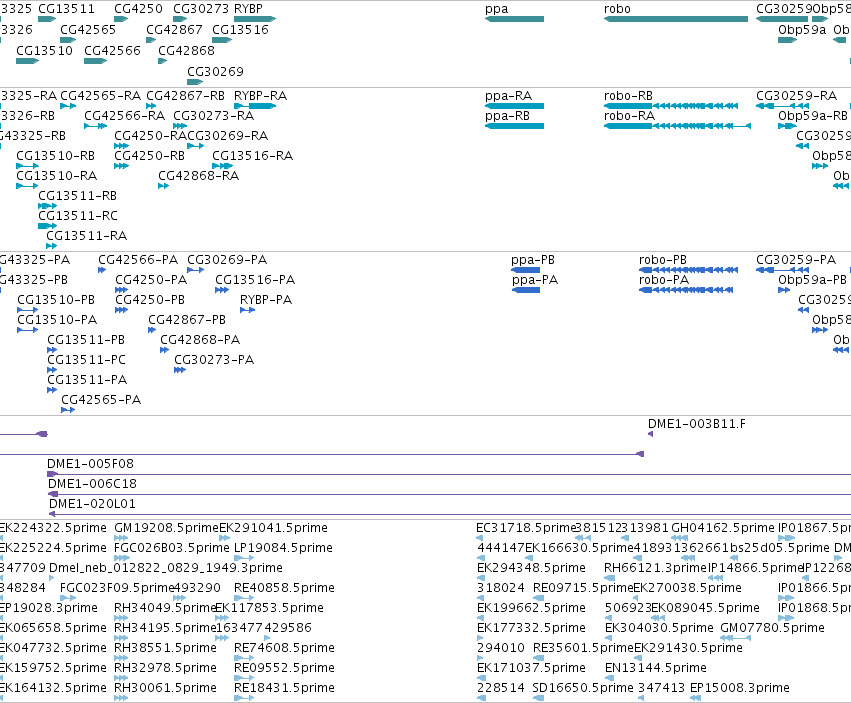Select EST label EN13144.5prime

[x=656, y=668]
